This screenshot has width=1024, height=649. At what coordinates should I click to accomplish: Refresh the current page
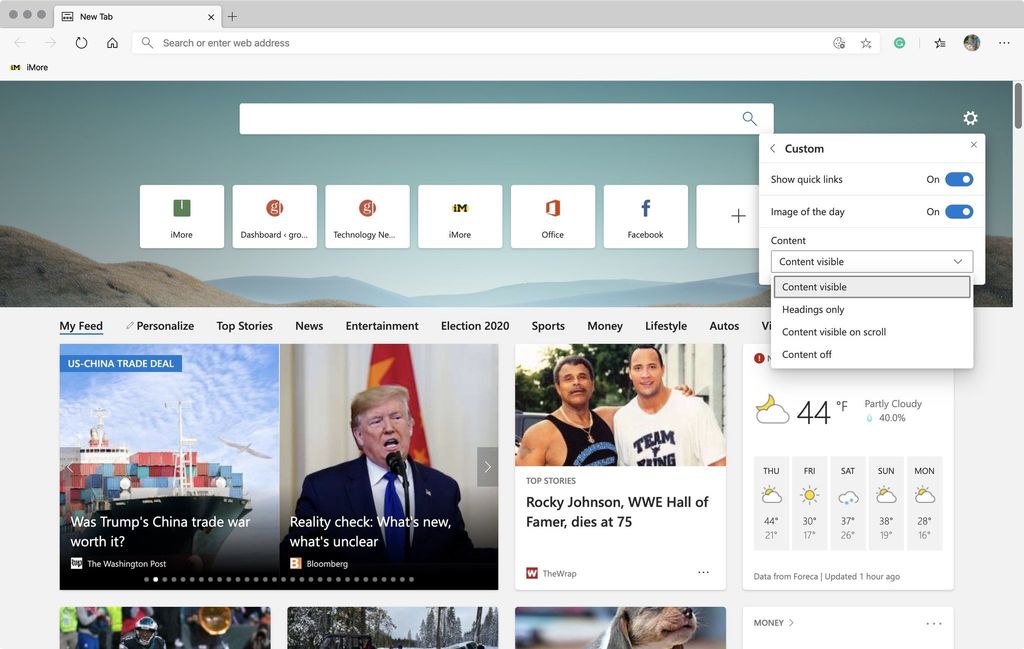click(x=81, y=43)
